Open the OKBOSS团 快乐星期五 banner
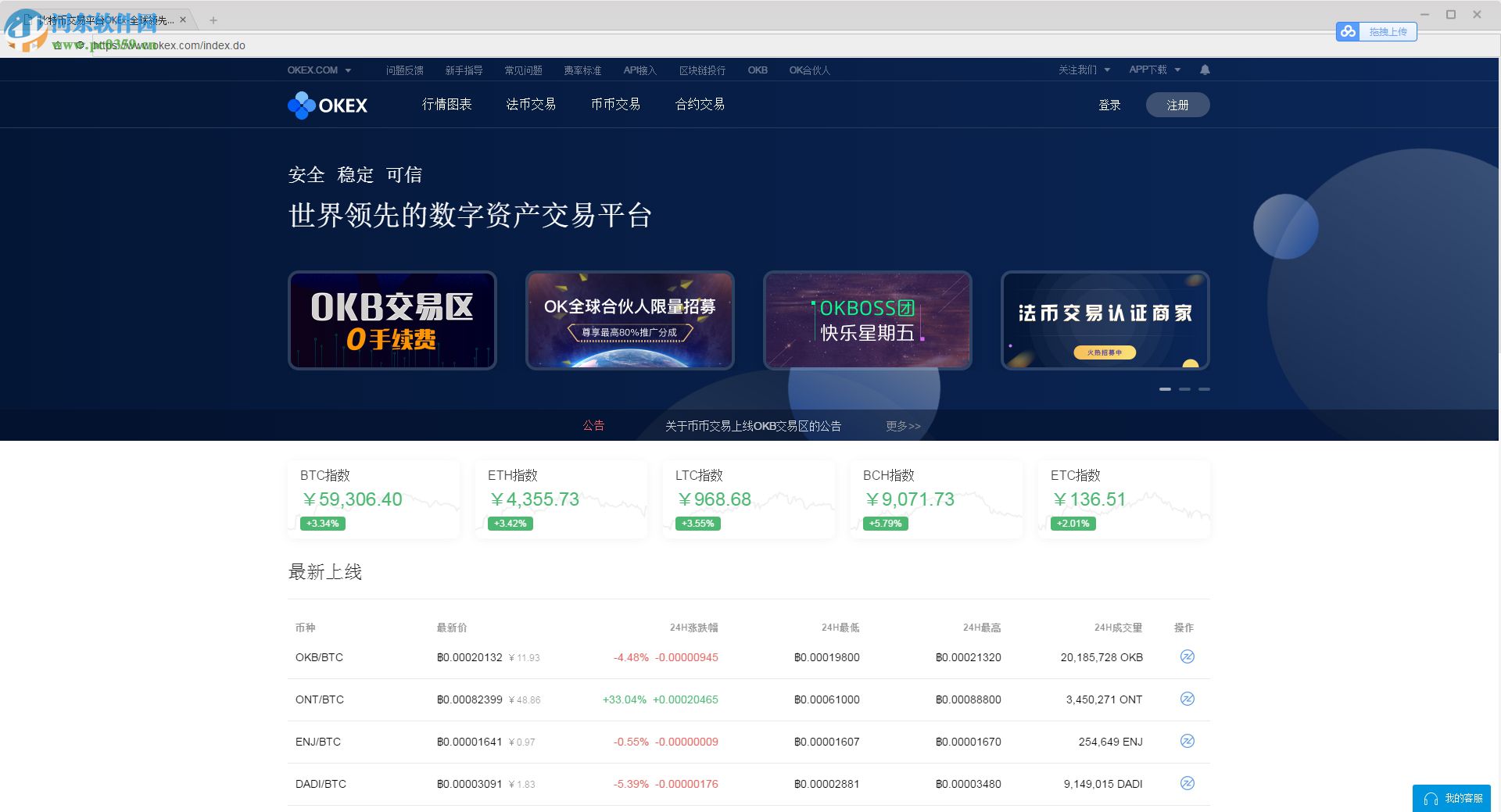The width and height of the screenshot is (1501, 812). tap(868, 320)
